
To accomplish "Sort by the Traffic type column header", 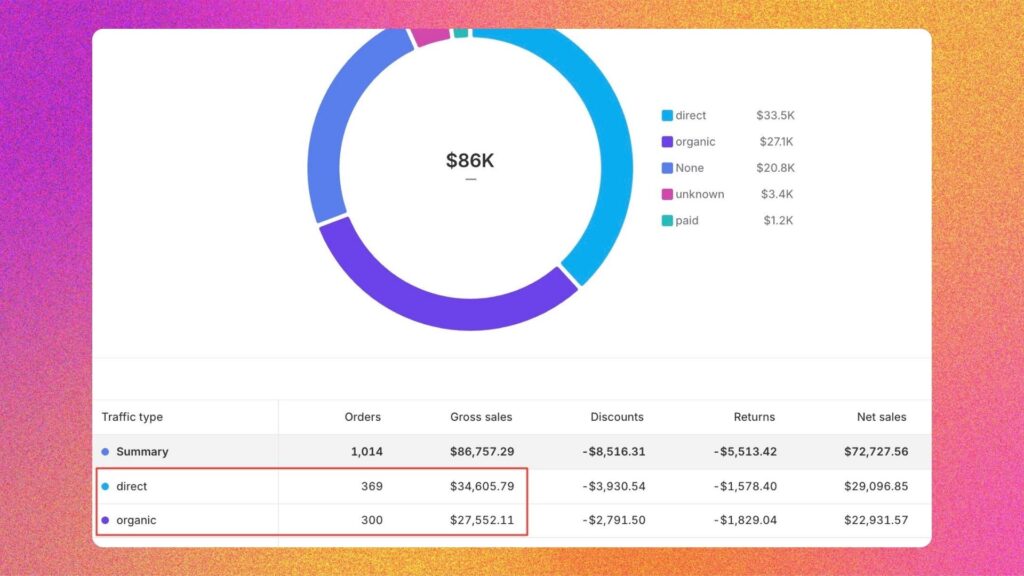I will [132, 417].
